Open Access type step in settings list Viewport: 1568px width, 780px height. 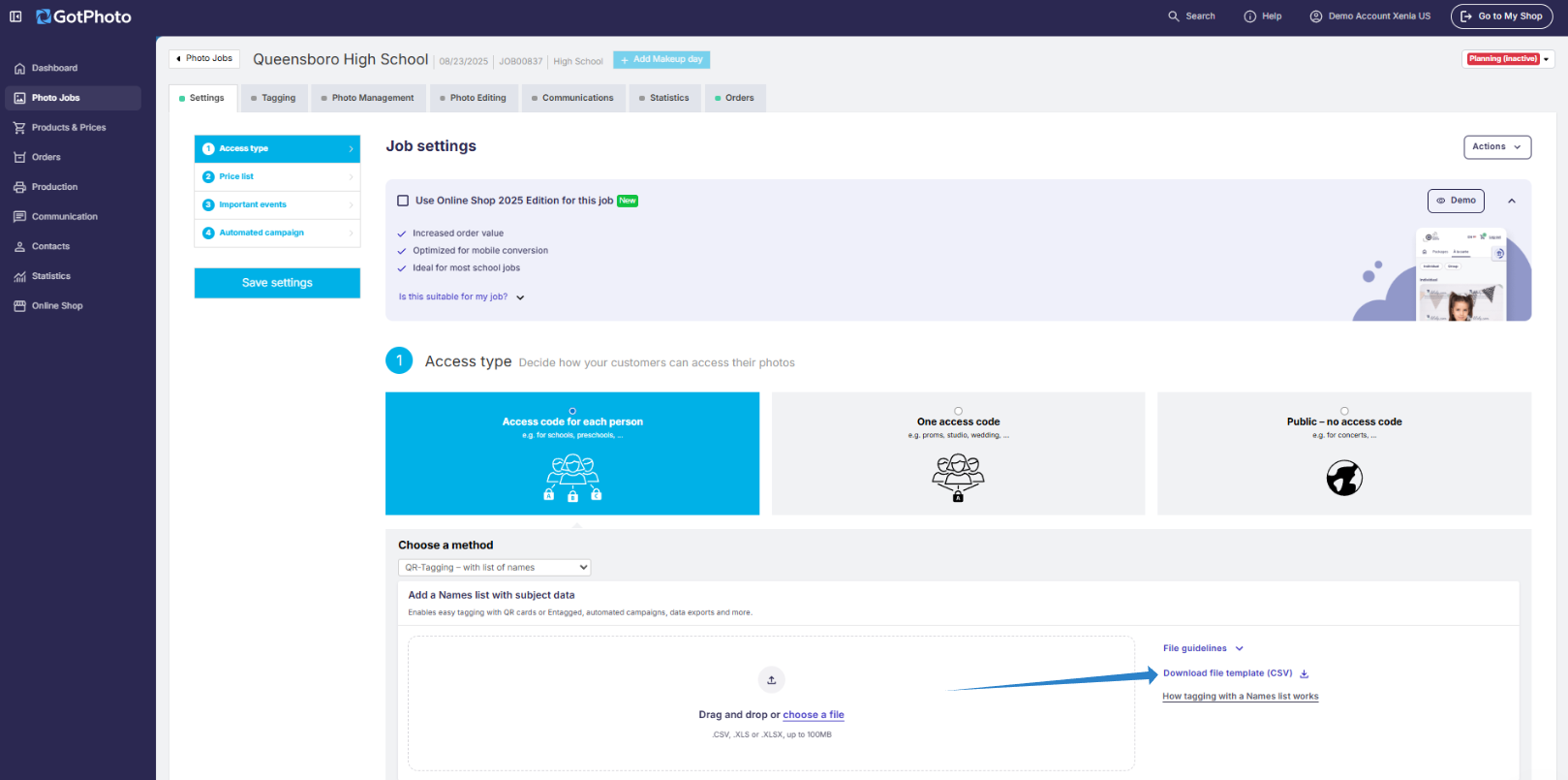[277, 148]
